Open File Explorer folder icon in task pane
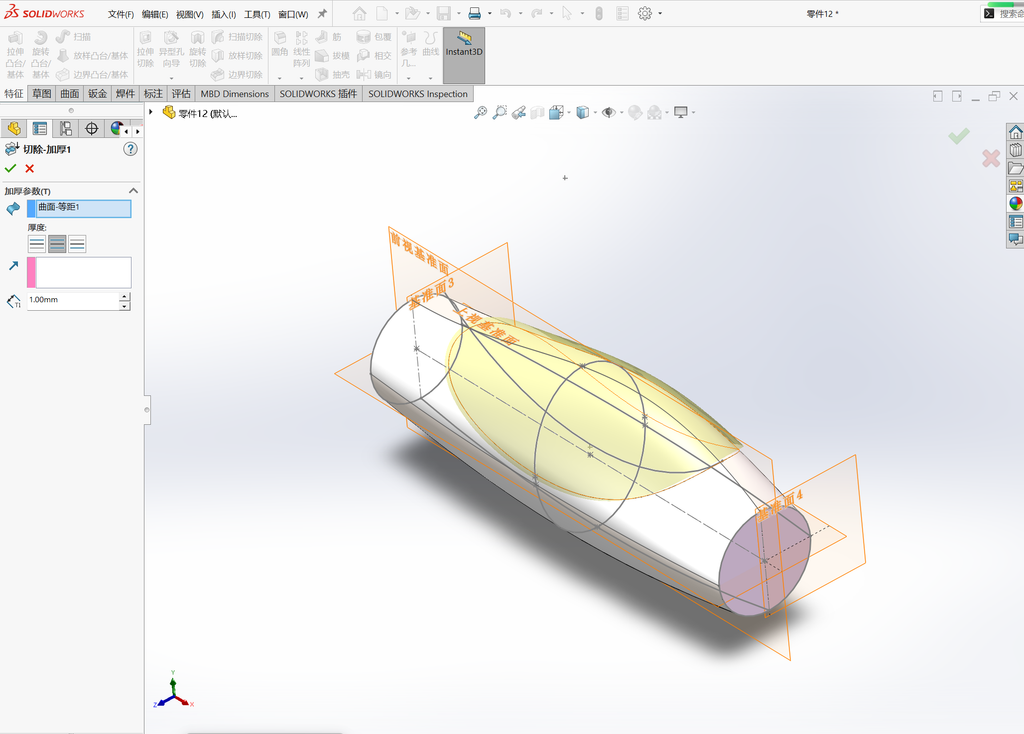This screenshot has height=734, width=1024. (1016, 168)
